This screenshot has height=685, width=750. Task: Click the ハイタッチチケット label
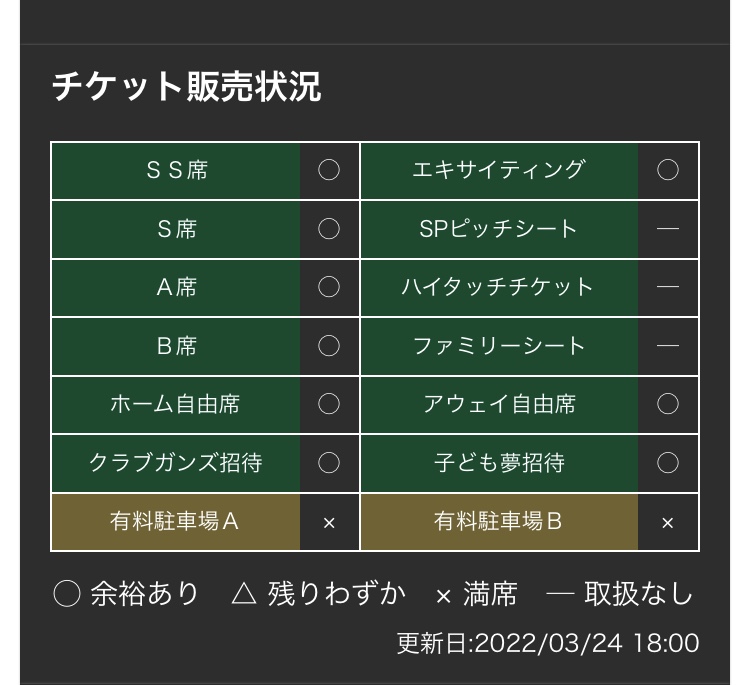[x=499, y=287]
